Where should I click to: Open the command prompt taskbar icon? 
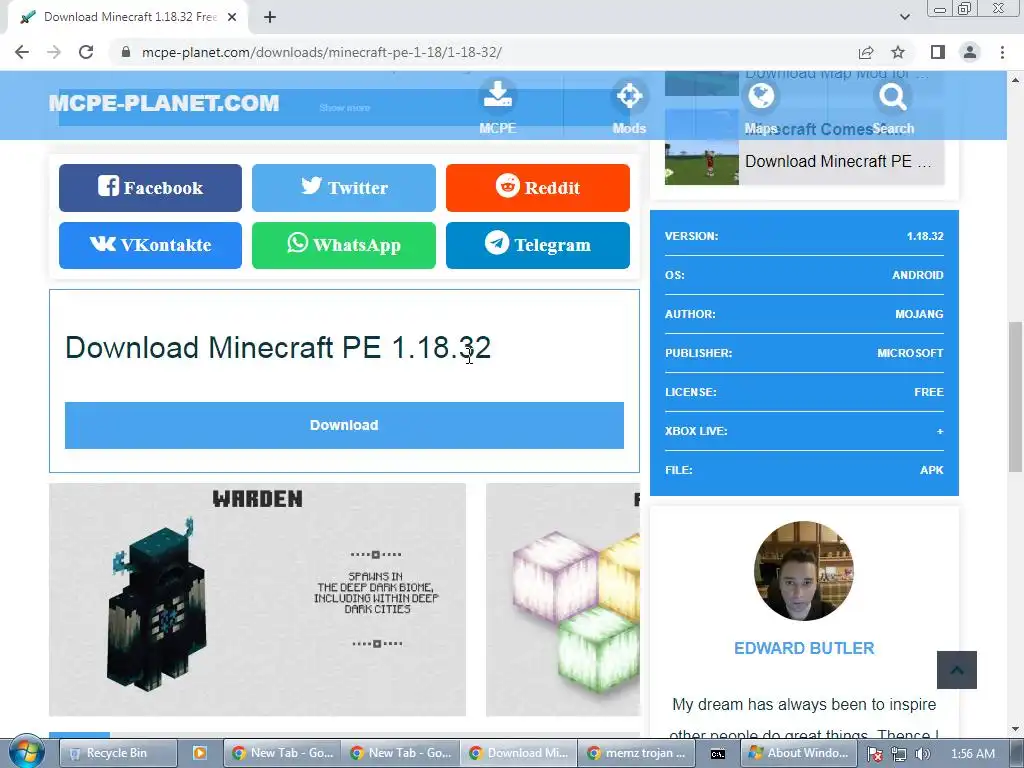(718, 753)
